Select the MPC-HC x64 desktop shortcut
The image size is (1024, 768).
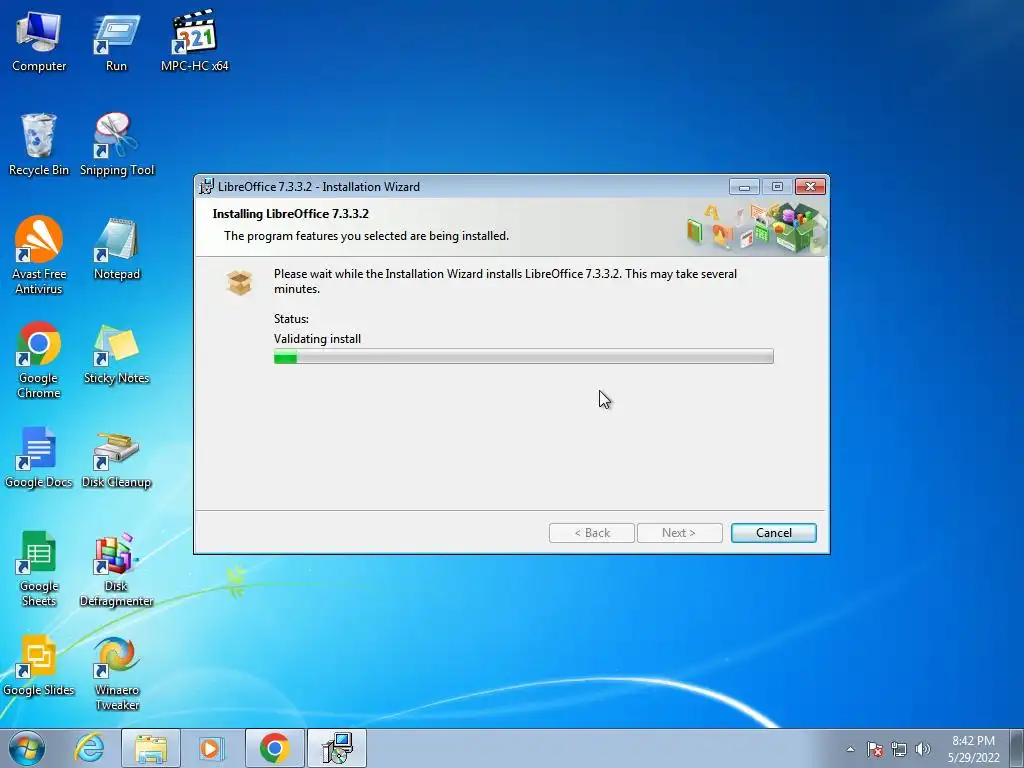pyautogui.click(x=195, y=42)
